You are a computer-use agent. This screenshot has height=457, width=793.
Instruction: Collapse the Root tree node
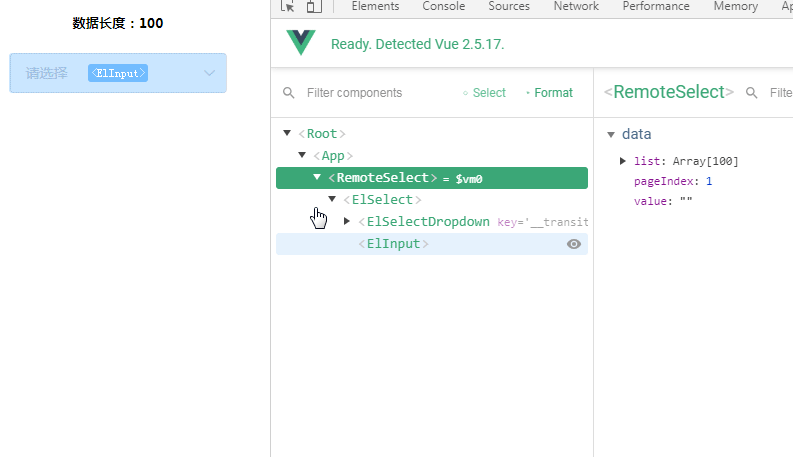click(287, 133)
